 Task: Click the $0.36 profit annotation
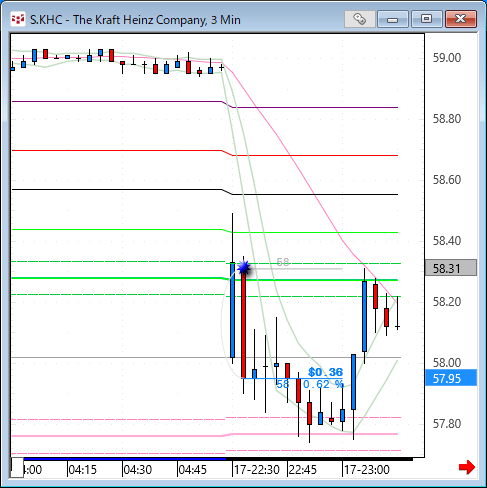tap(325, 372)
